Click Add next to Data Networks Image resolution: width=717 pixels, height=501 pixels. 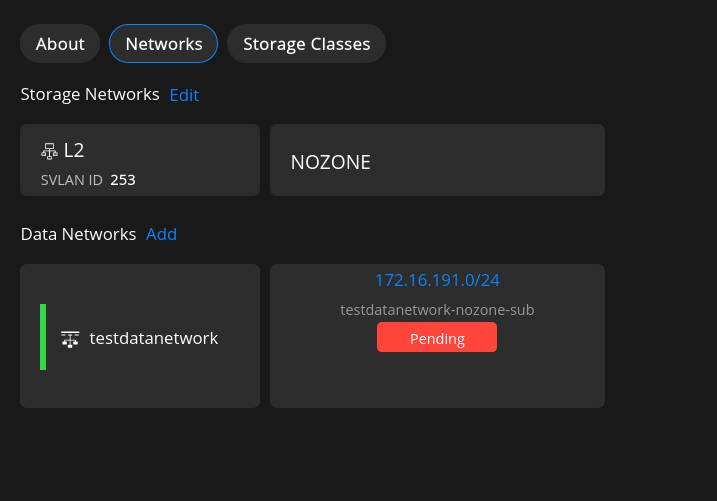point(161,235)
